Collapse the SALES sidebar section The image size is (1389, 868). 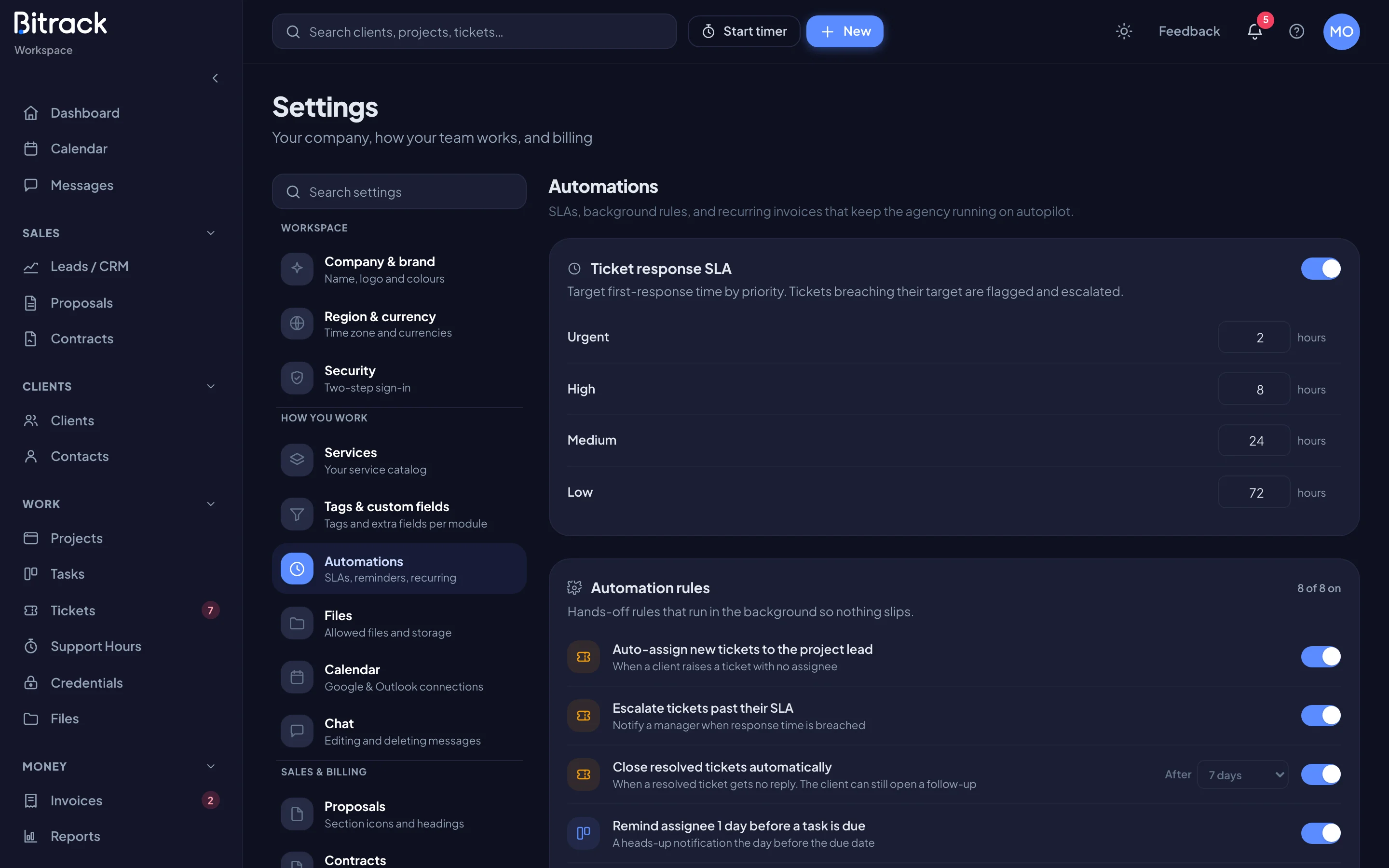[211, 233]
